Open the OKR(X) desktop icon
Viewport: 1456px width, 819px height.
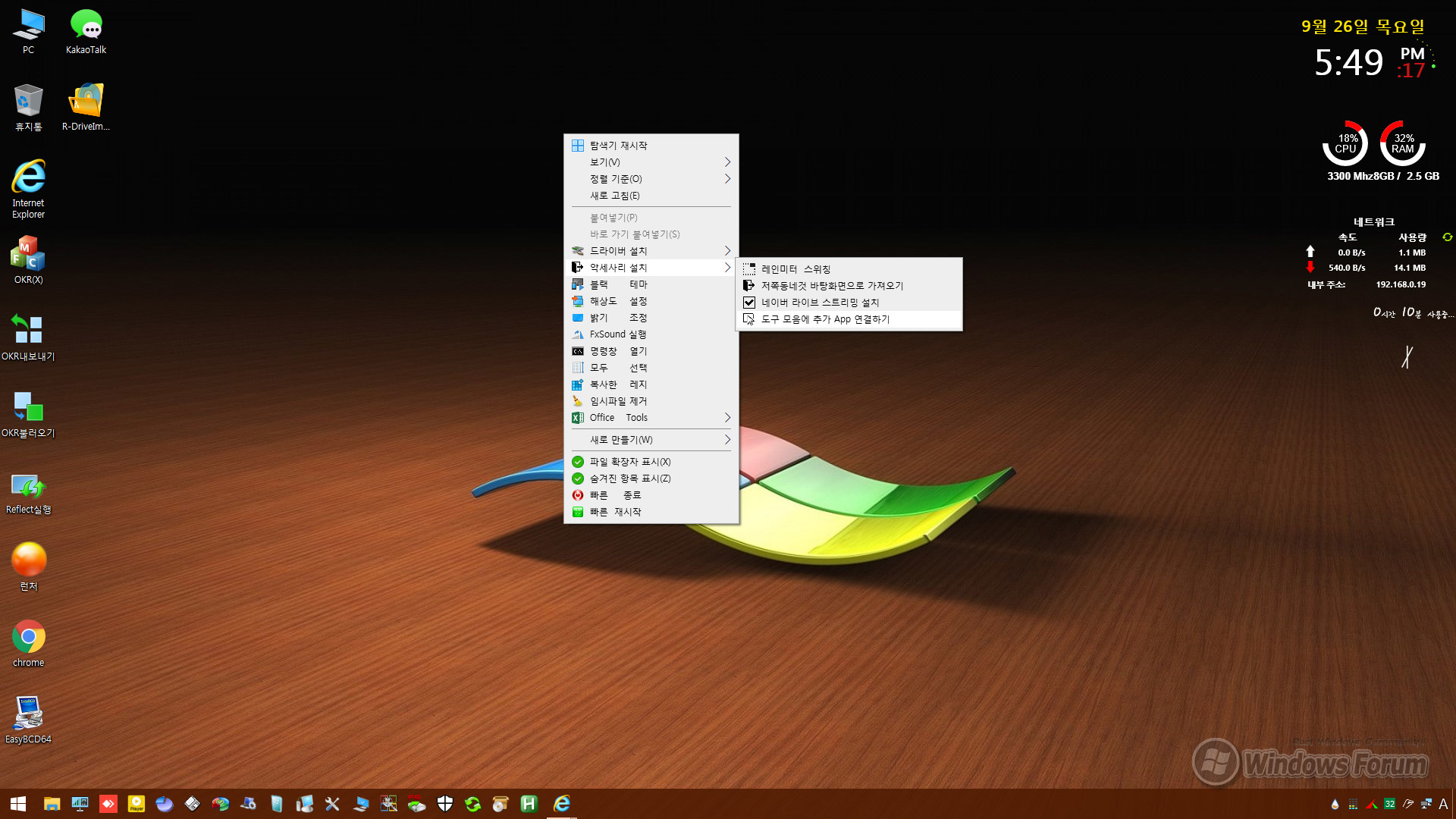click(x=28, y=260)
